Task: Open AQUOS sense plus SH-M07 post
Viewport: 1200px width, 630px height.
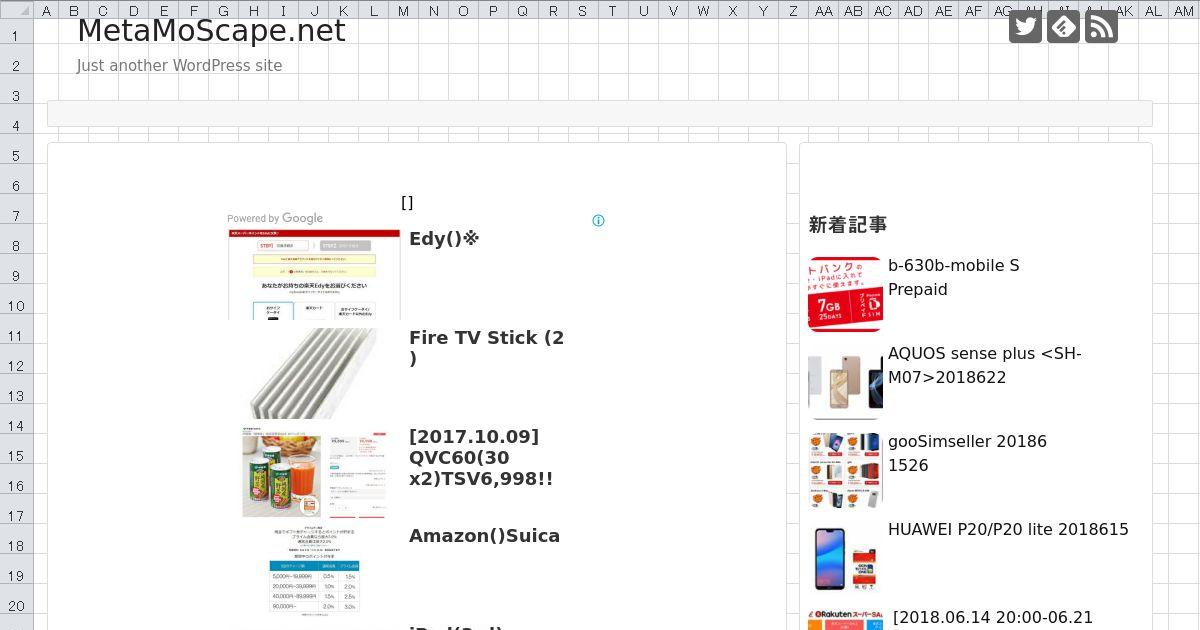Action: pyautogui.click(x=984, y=365)
